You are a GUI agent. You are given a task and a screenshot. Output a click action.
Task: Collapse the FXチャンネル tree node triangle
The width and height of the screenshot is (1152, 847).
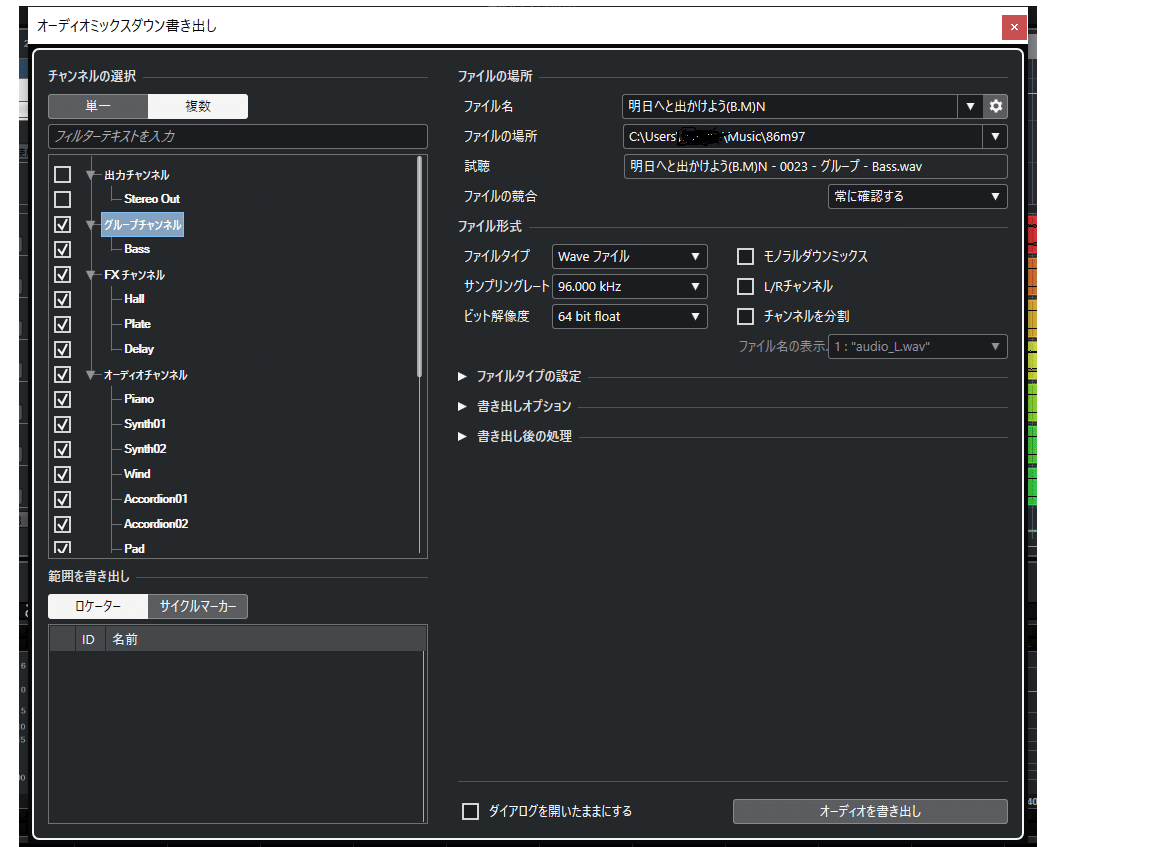[x=91, y=275]
